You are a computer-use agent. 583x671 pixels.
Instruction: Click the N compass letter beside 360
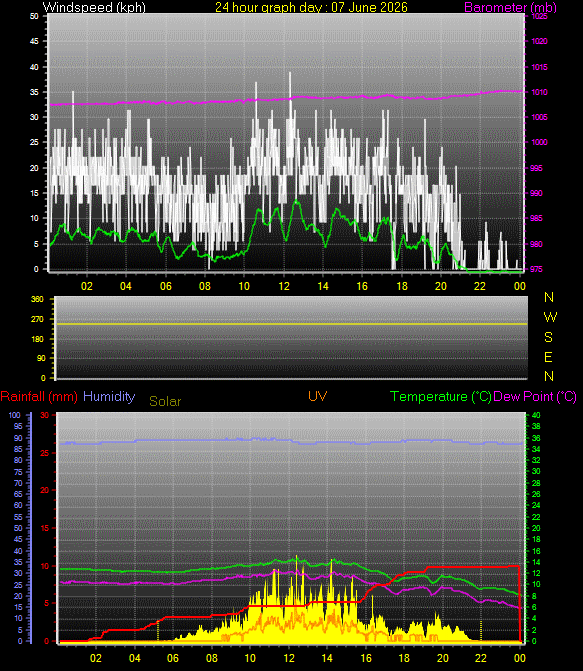pos(549,297)
